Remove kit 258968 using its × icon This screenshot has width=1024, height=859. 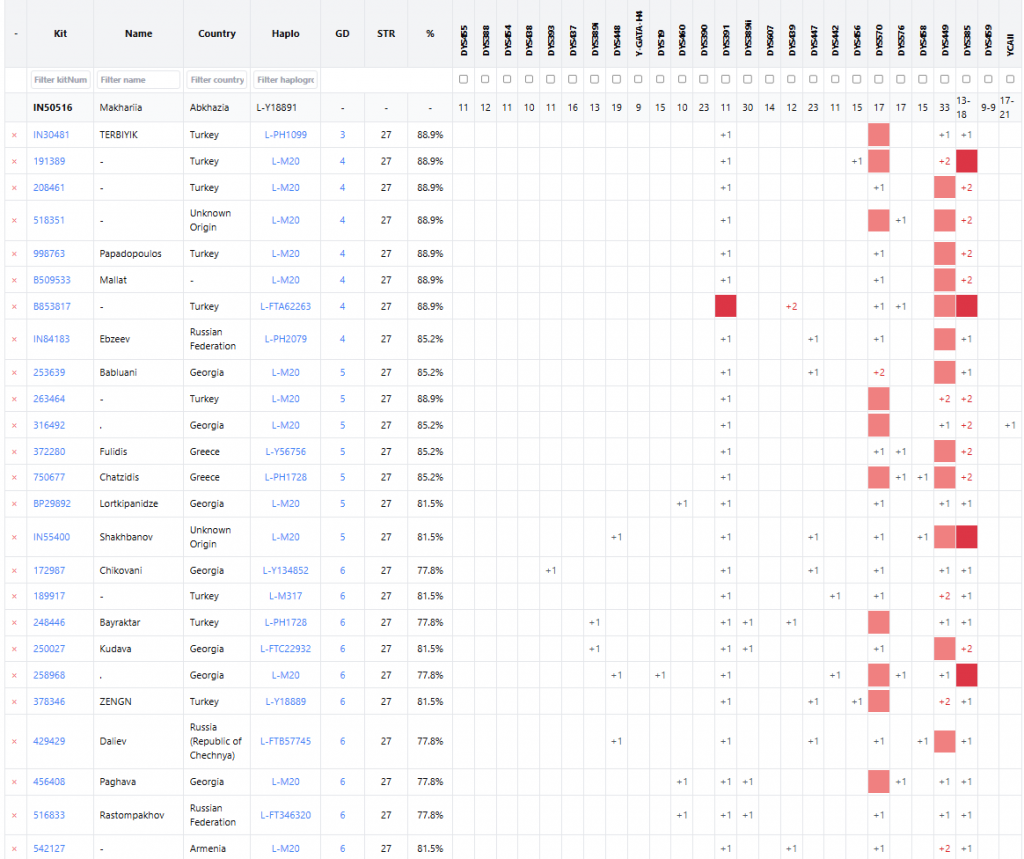14,676
